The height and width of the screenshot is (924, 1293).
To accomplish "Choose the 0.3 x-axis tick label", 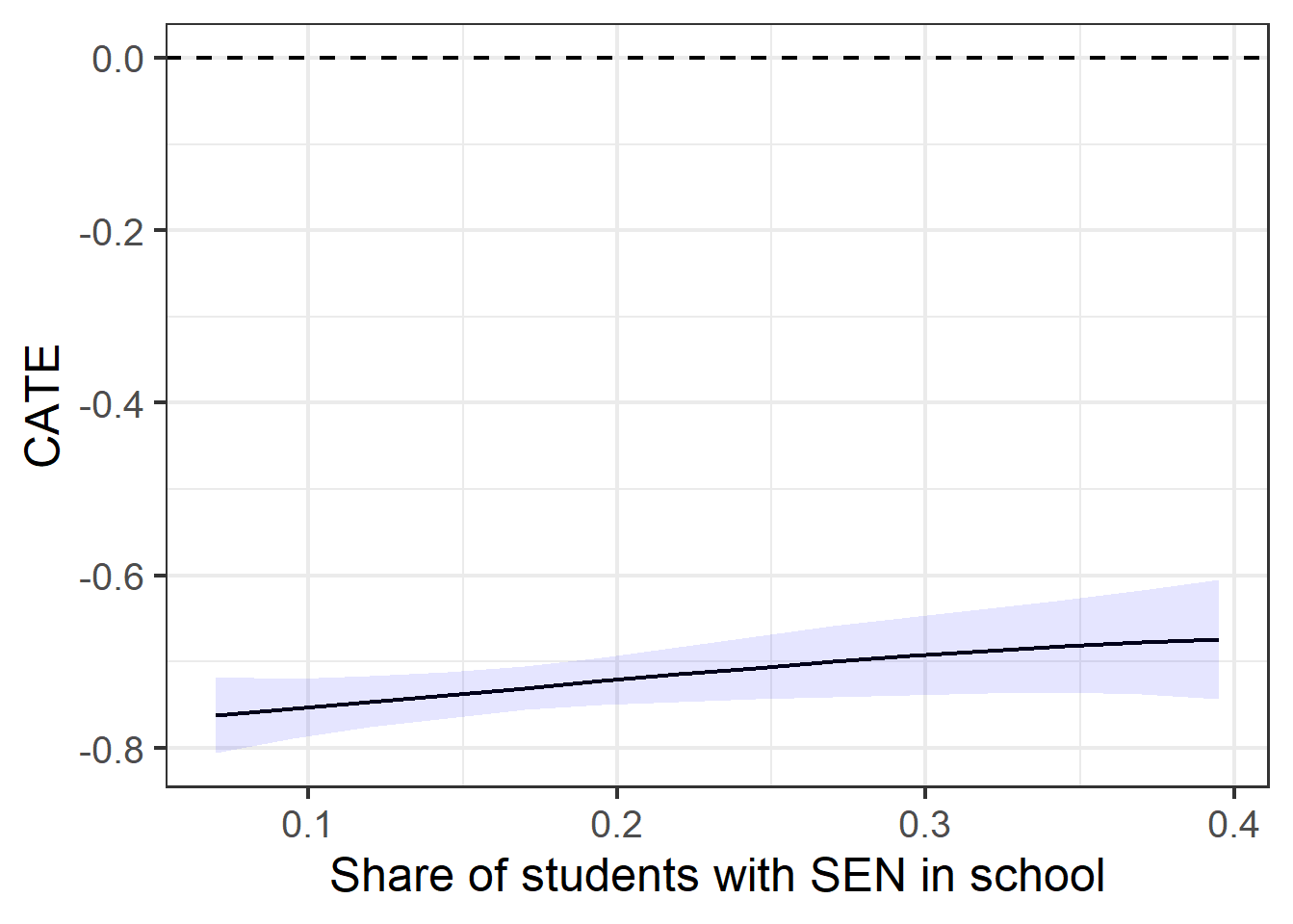I will tap(924, 825).
